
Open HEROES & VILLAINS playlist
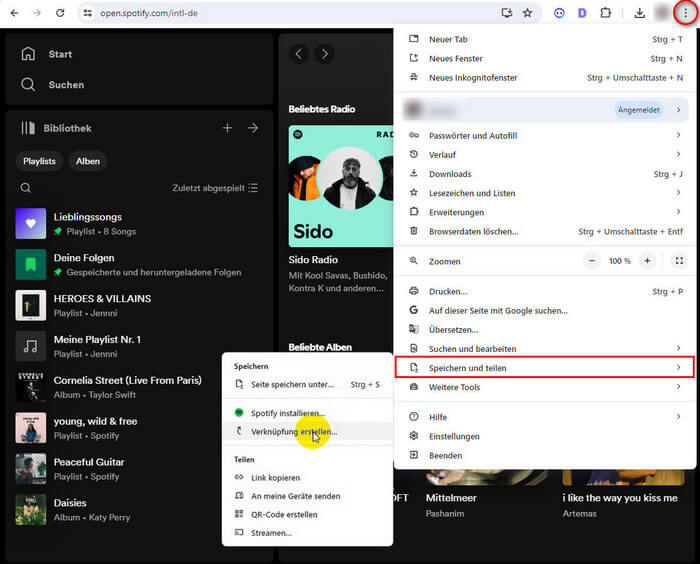(x=139, y=305)
